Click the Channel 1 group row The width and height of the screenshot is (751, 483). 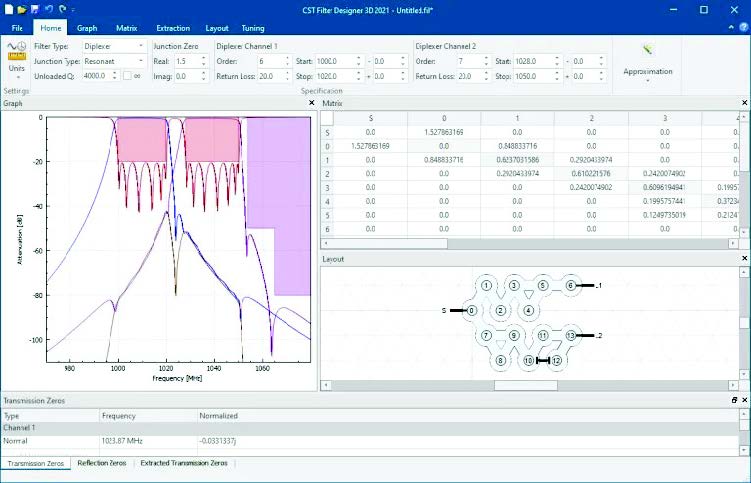pyautogui.click(x=371, y=427)
